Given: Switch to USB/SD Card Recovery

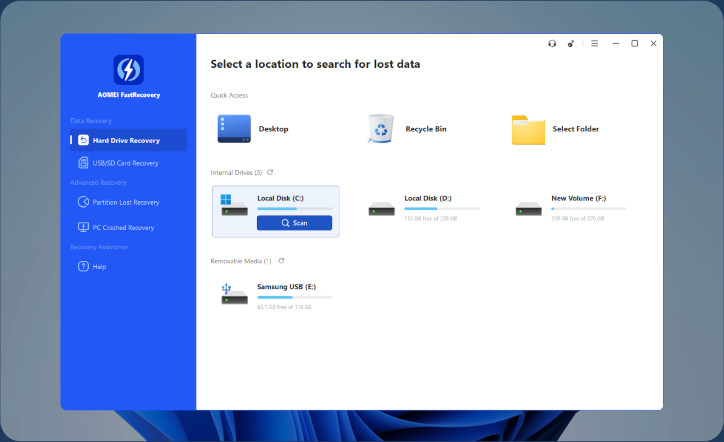Looking at the screenshot, I should (x=125, y=163).
